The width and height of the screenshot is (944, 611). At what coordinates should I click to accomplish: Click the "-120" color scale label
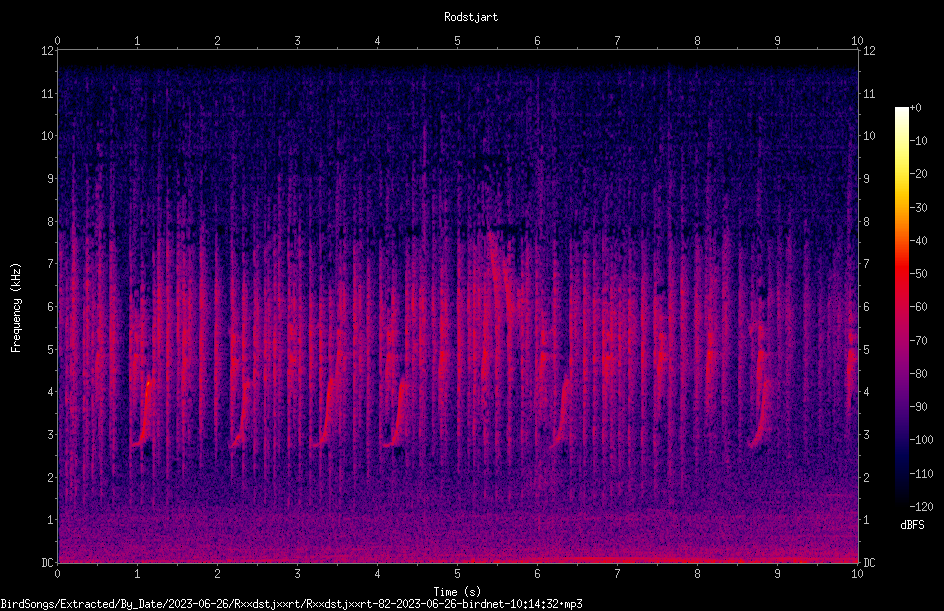[x=921, y=507]
